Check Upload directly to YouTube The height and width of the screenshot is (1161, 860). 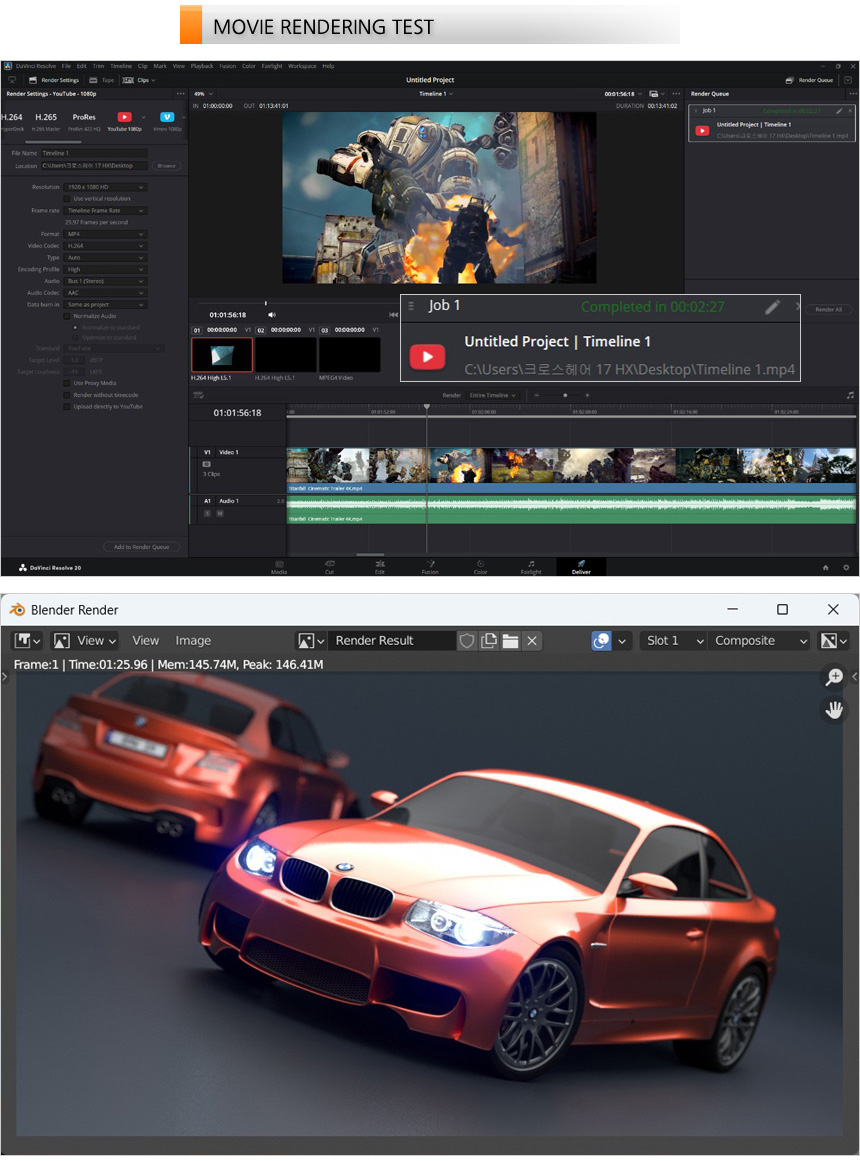67,406
